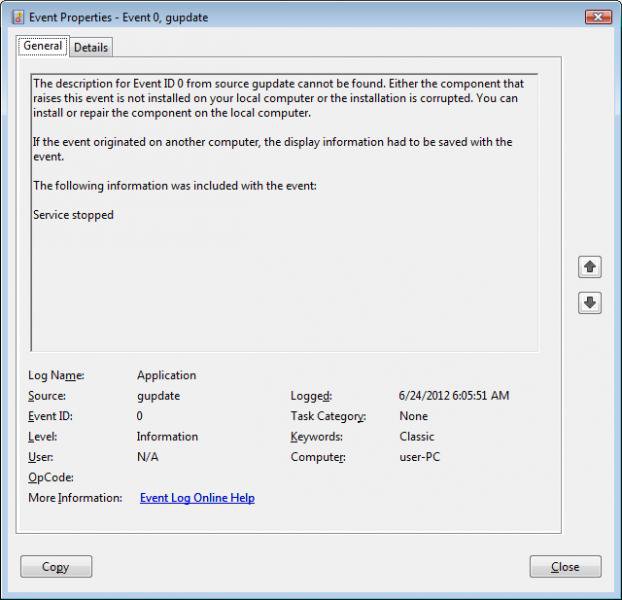Screen dimensions: 622x600
Task: Close the Event Properties window
Action: pos(598,17)
